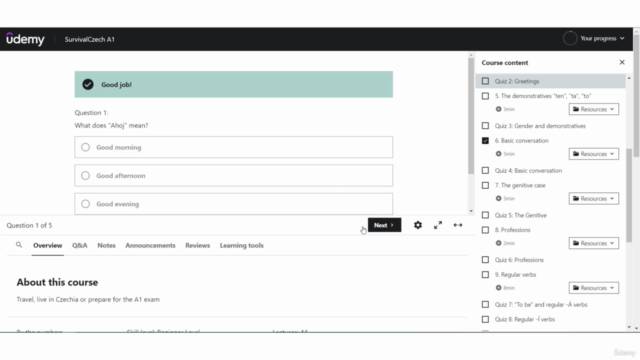Image resolution: width=640 pixels, height=360 pixels.
Task: Open Resources dropdown for Basic conversation
Action: [593, 154]
